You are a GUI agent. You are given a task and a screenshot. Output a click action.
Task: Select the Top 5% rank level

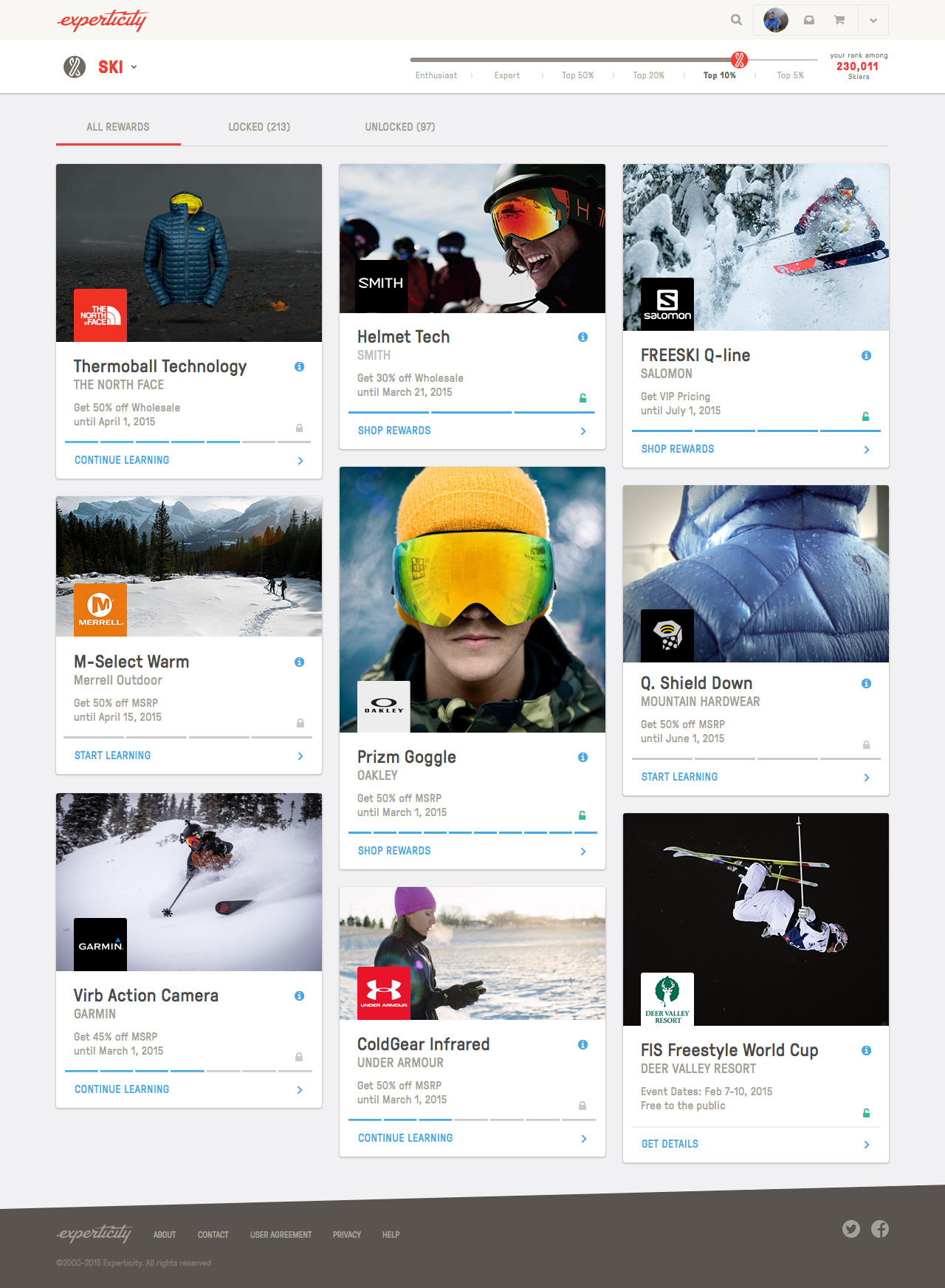[790, 75]
